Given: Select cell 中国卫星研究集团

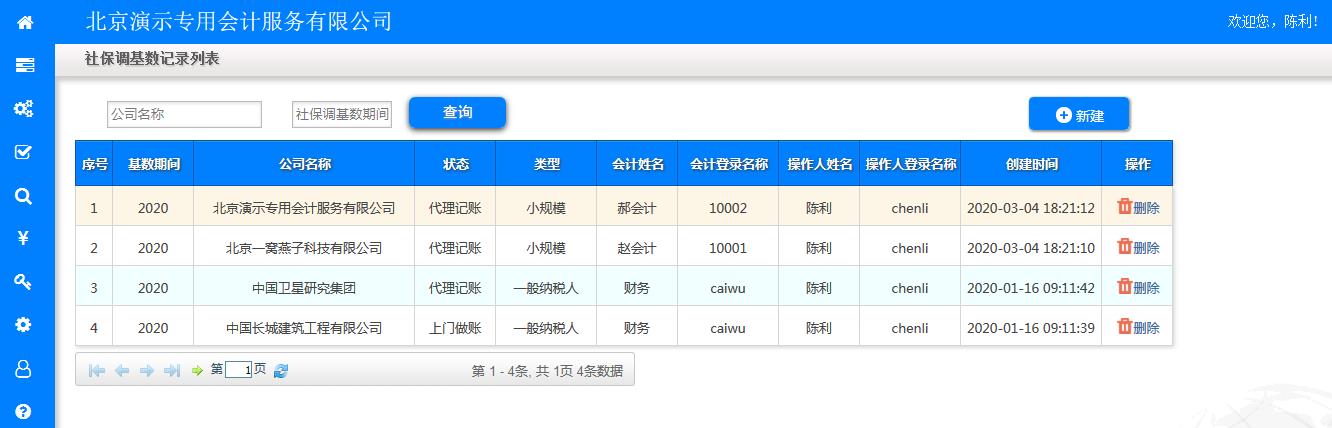Looking at the screenshot, I should coord(304,288).
